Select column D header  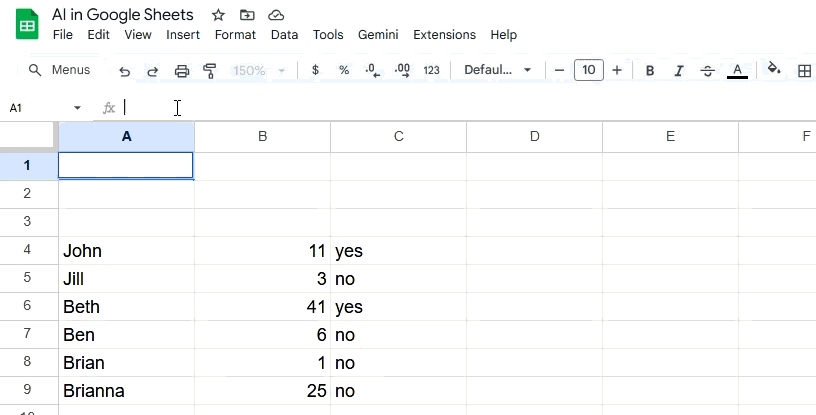coord(534,136)
